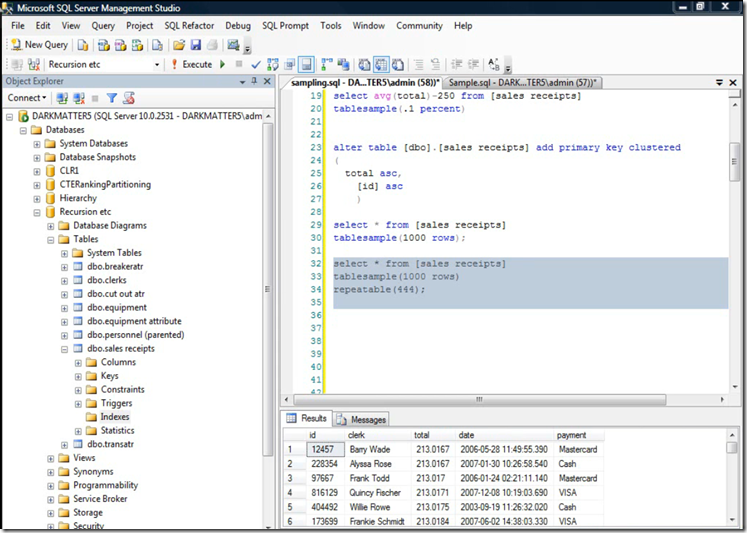The image size is (747, 533).
Task: Select the sampling.sql tab
Action: [364, 82]
